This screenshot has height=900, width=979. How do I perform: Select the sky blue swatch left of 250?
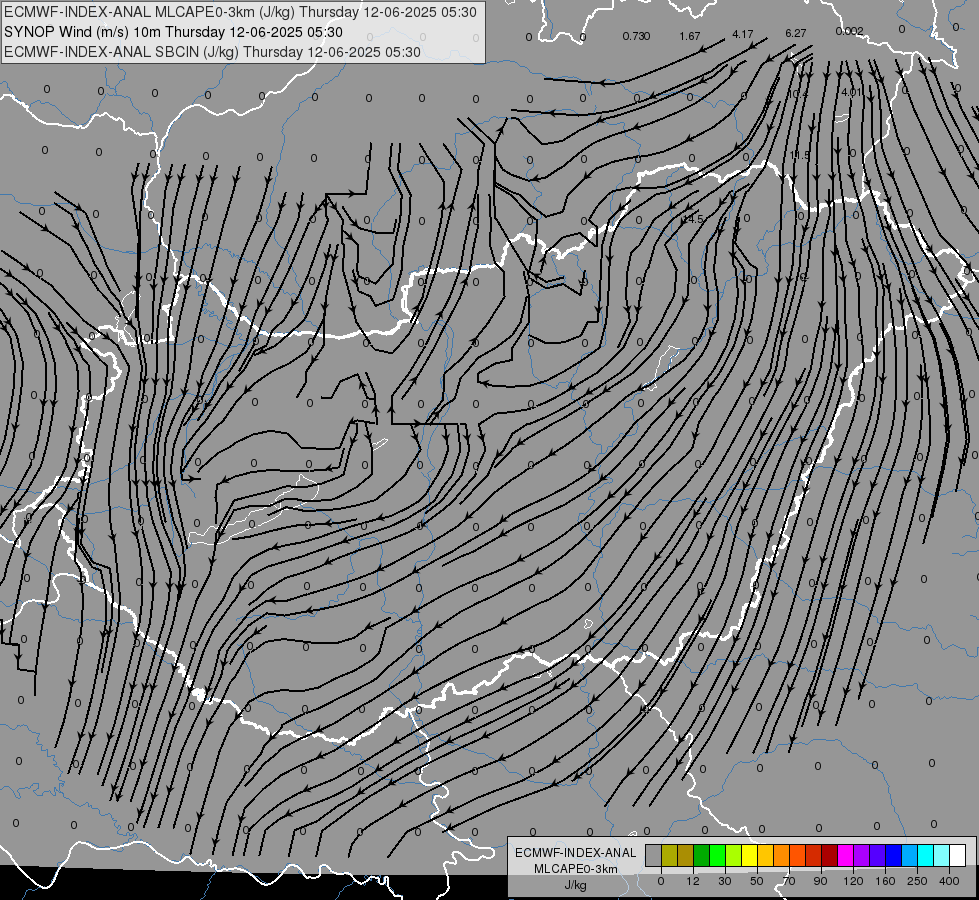(x=910, y=855)
